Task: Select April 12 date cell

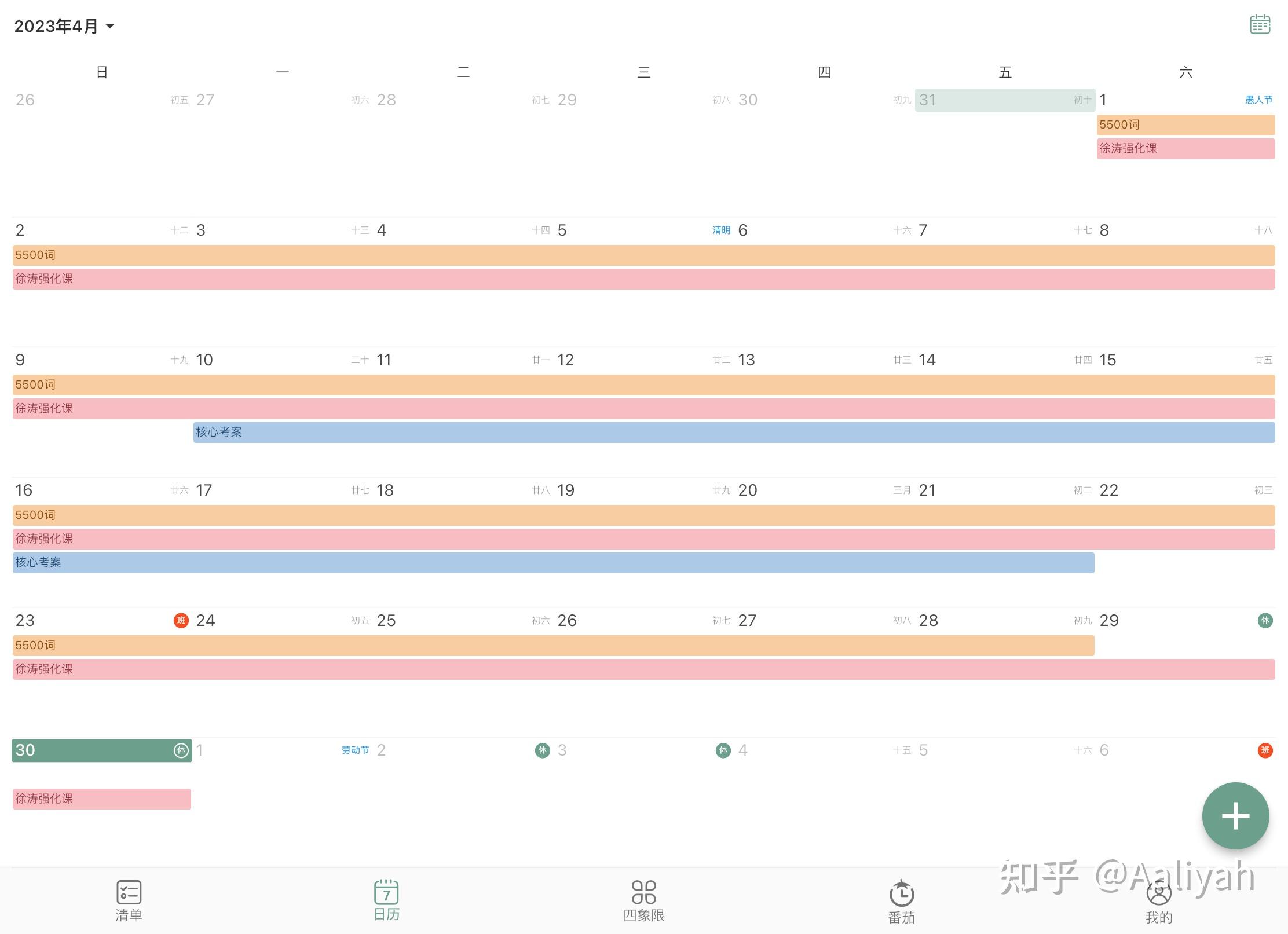Action: pyautogui.click(x=565, y=360)
